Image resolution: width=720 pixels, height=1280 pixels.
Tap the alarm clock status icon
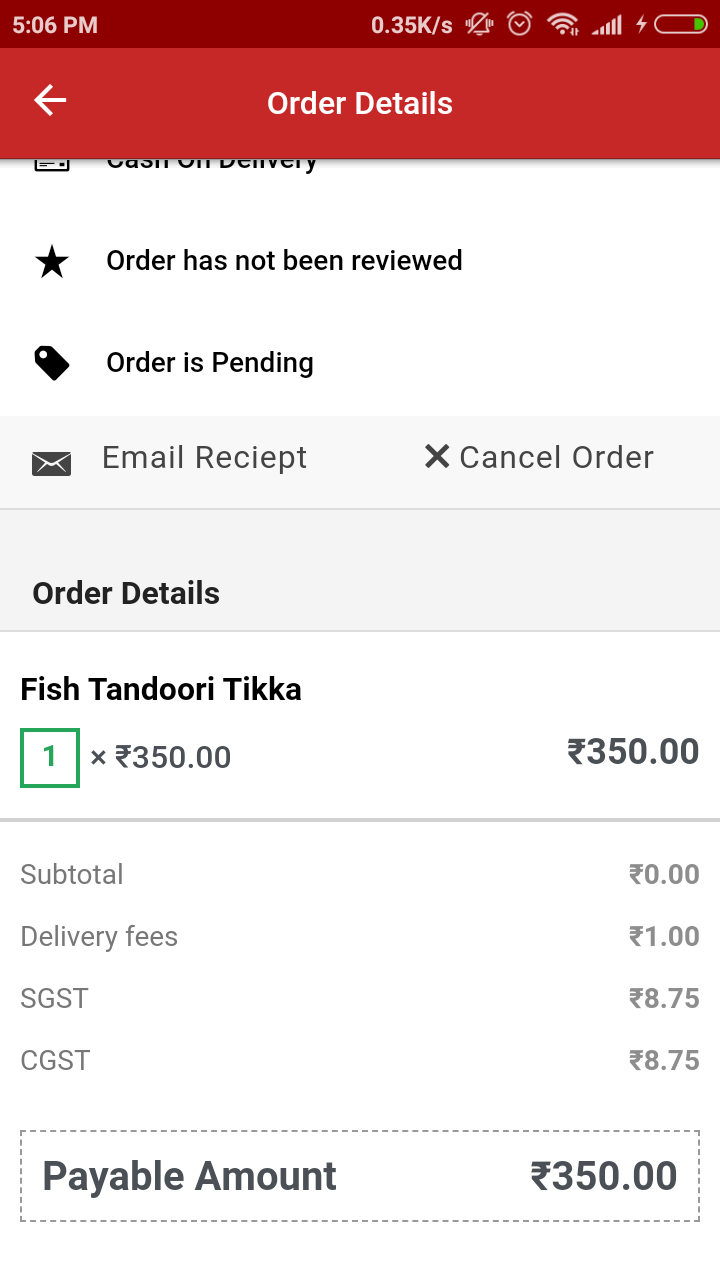tap(520, 24)
